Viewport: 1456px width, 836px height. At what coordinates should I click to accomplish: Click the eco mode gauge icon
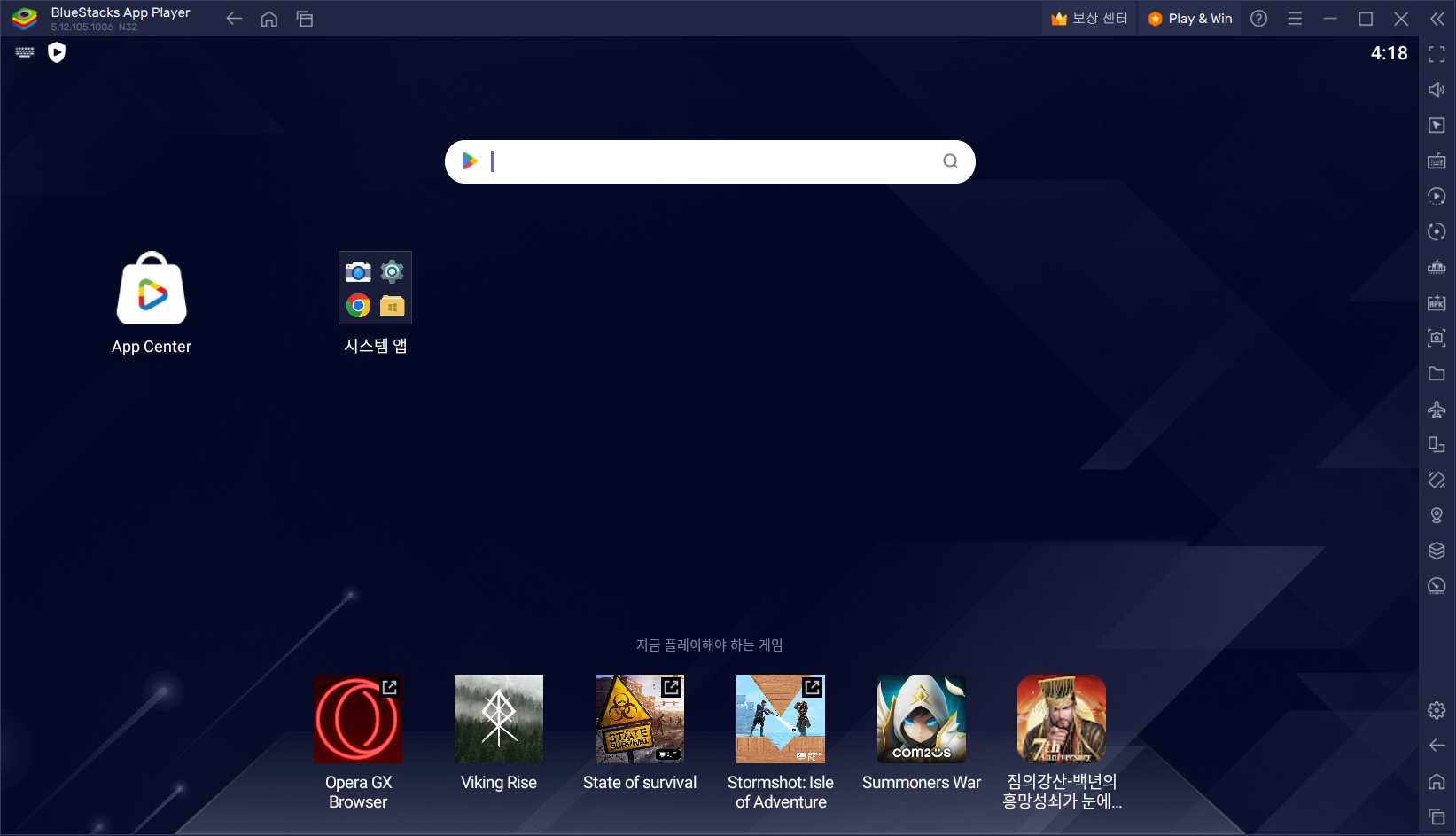click(x=1437, y=586)
